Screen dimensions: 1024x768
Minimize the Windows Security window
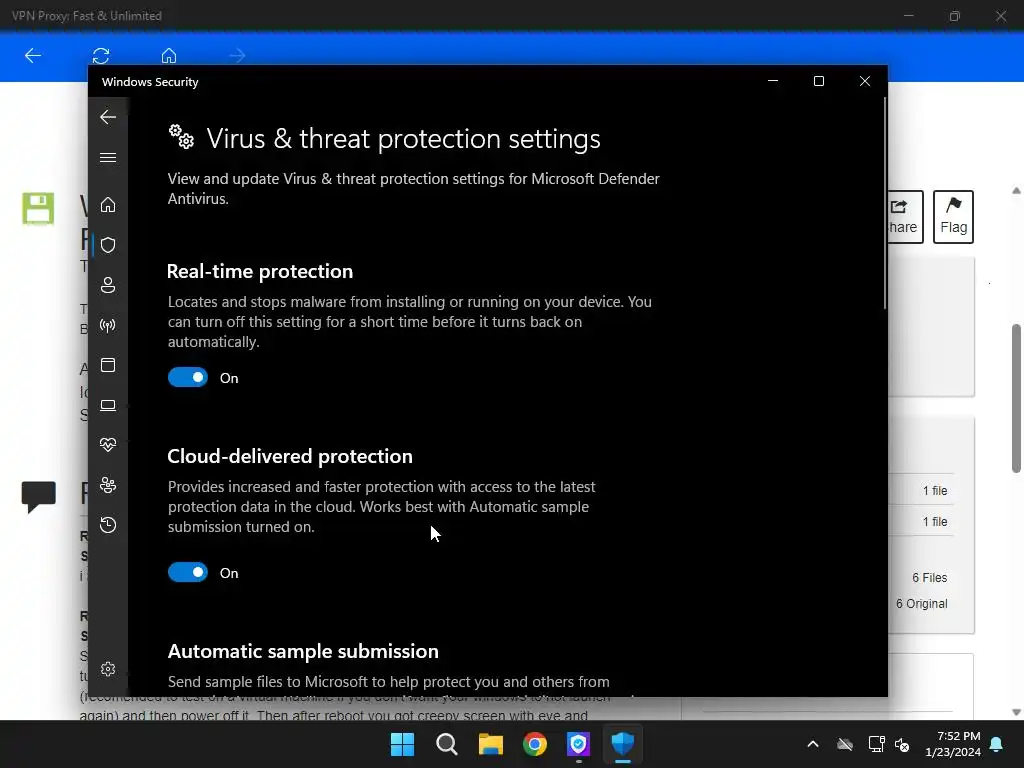[773, 81]
